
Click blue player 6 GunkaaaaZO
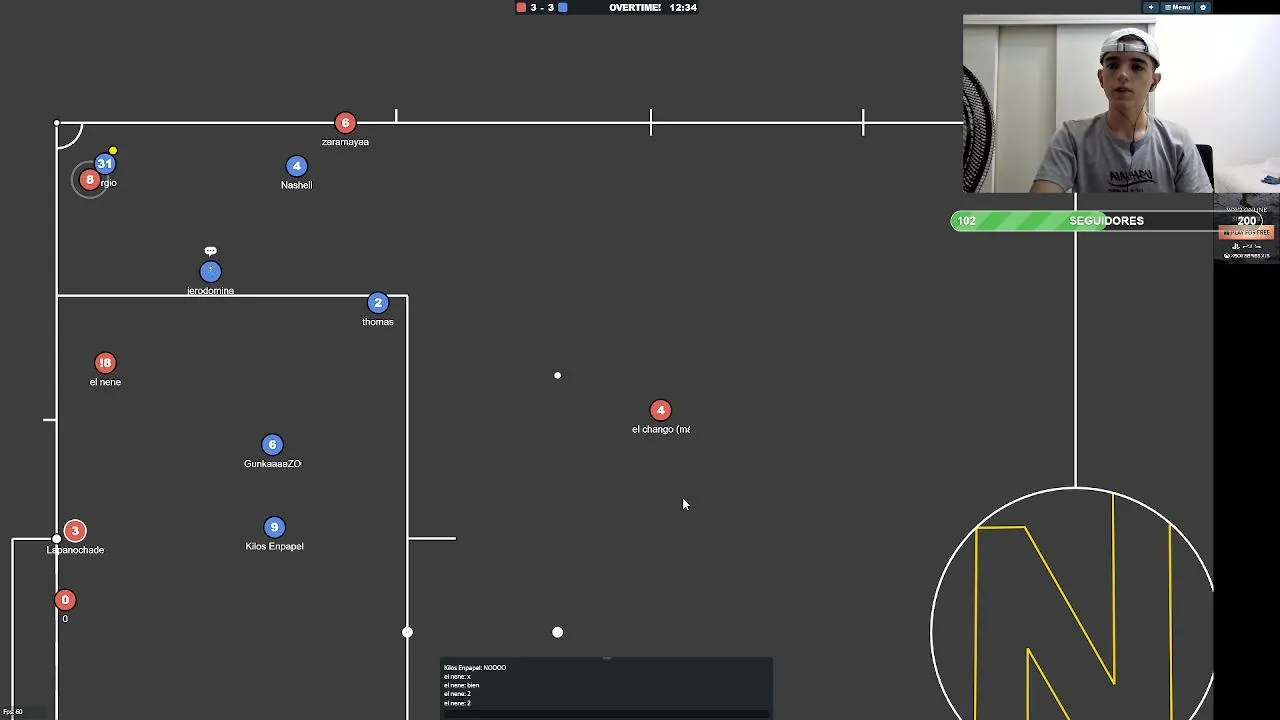pyautogui.click(x=272, y=445)
